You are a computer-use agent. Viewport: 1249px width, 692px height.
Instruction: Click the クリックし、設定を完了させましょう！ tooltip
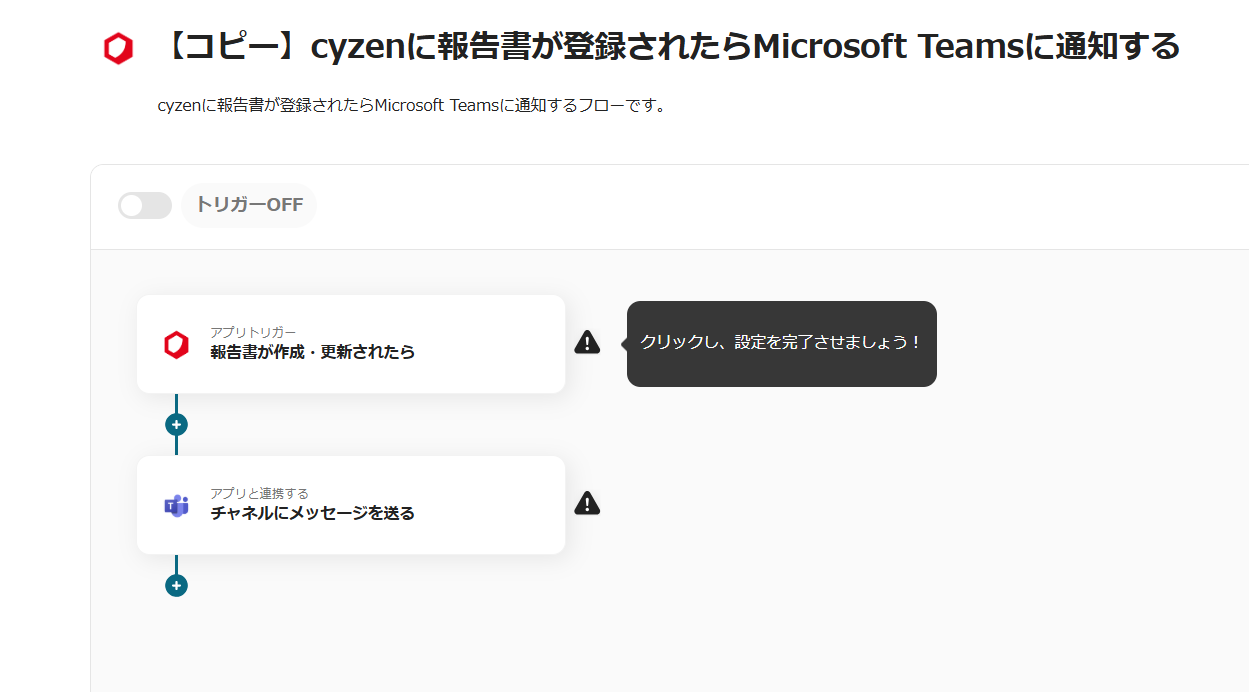click(x=781, y=343)
